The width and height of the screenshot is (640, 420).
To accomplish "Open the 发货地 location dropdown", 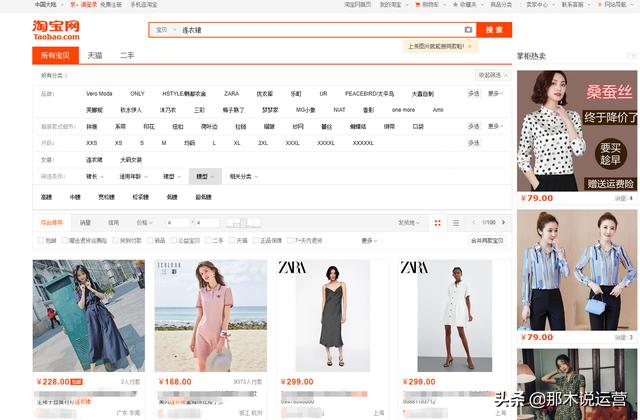I will click(x=409, y=223).
